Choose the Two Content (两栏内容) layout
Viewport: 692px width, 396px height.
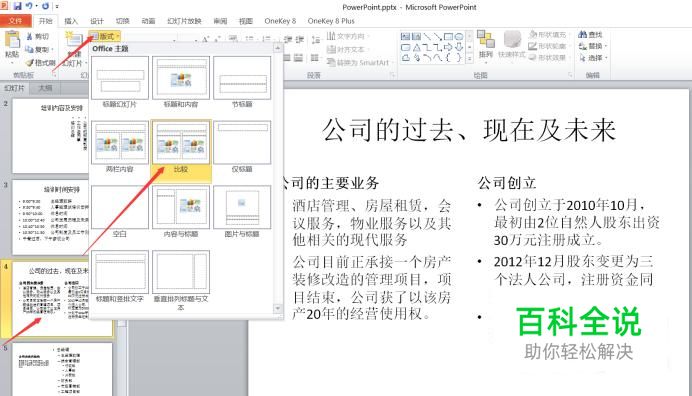[x=120, y=147]
